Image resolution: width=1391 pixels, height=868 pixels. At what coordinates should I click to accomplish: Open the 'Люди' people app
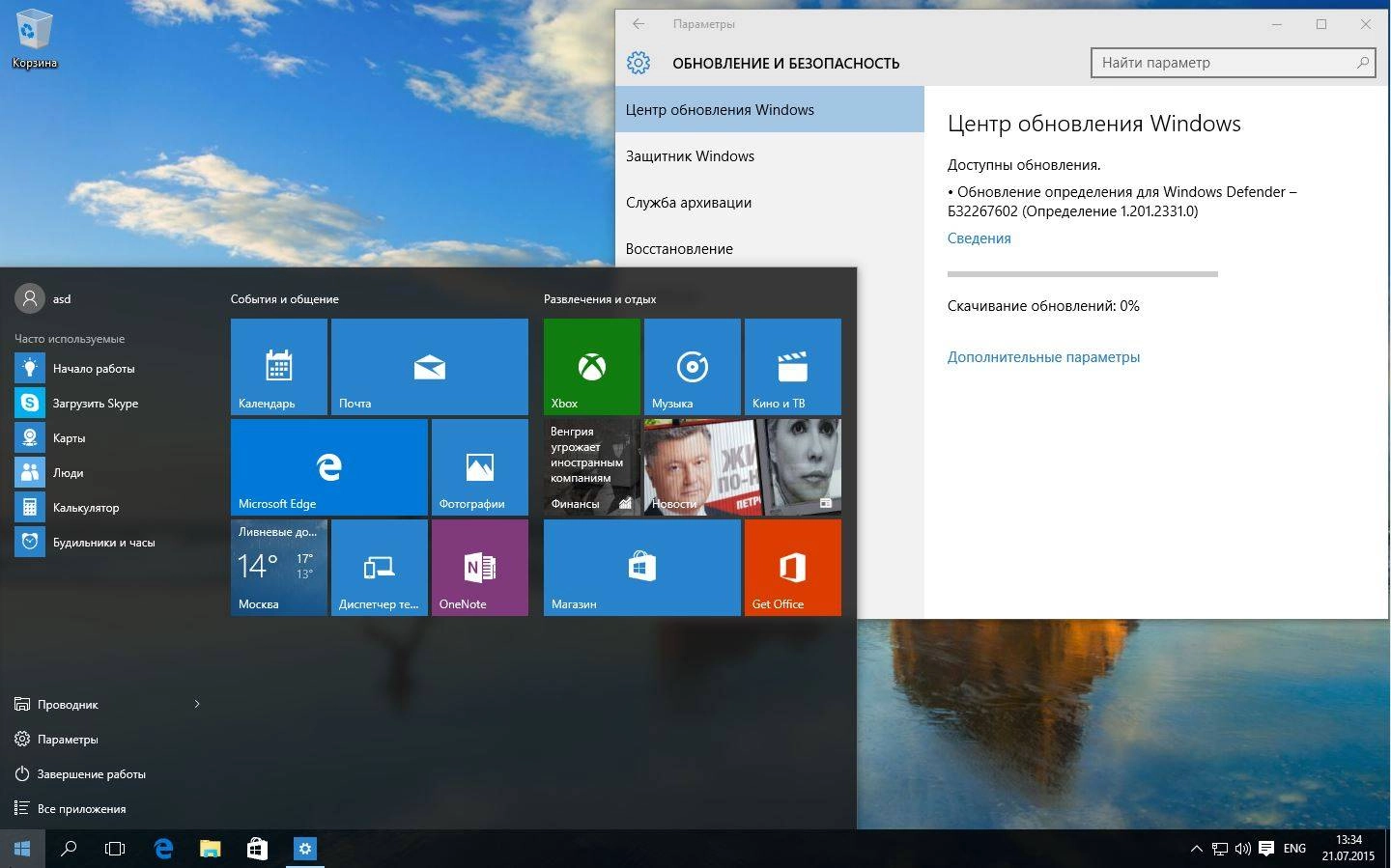(x=109, y=473)
